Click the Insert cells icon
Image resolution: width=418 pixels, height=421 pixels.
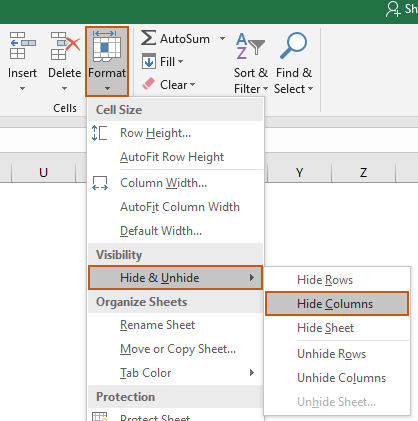(x=22, y=45)
